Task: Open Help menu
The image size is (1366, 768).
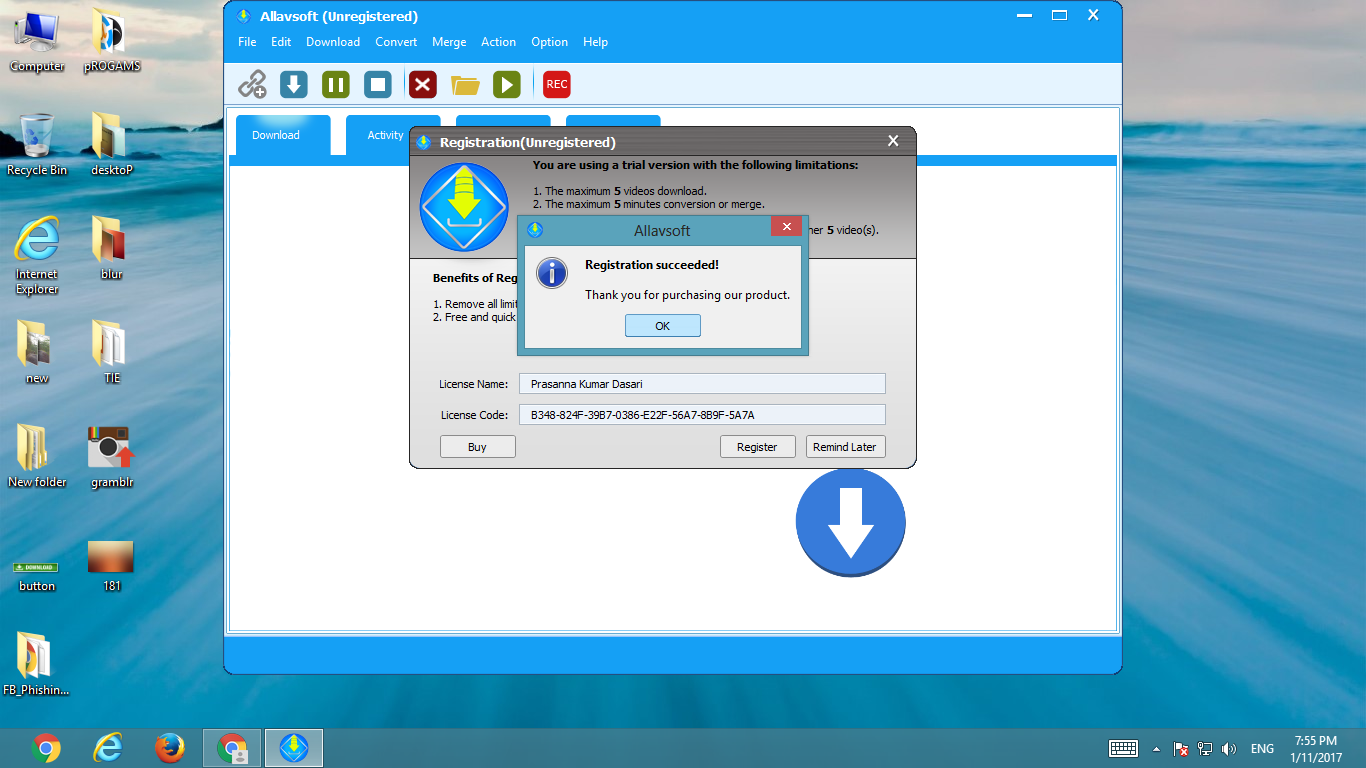Action: tap(595, 42)
